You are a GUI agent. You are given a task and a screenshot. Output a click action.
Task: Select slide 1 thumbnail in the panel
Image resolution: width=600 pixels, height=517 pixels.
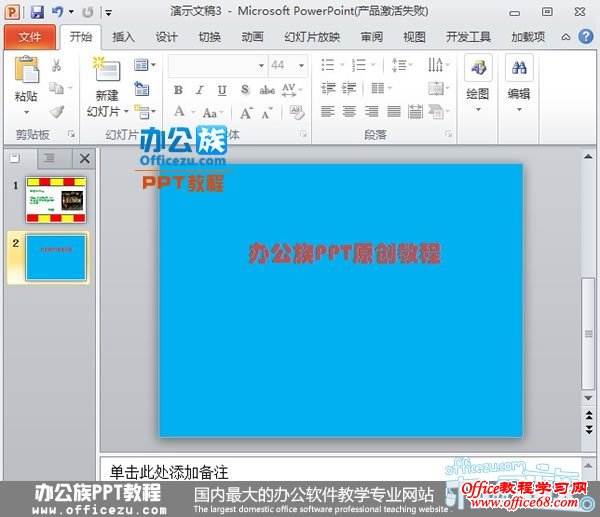click(56, 199)
